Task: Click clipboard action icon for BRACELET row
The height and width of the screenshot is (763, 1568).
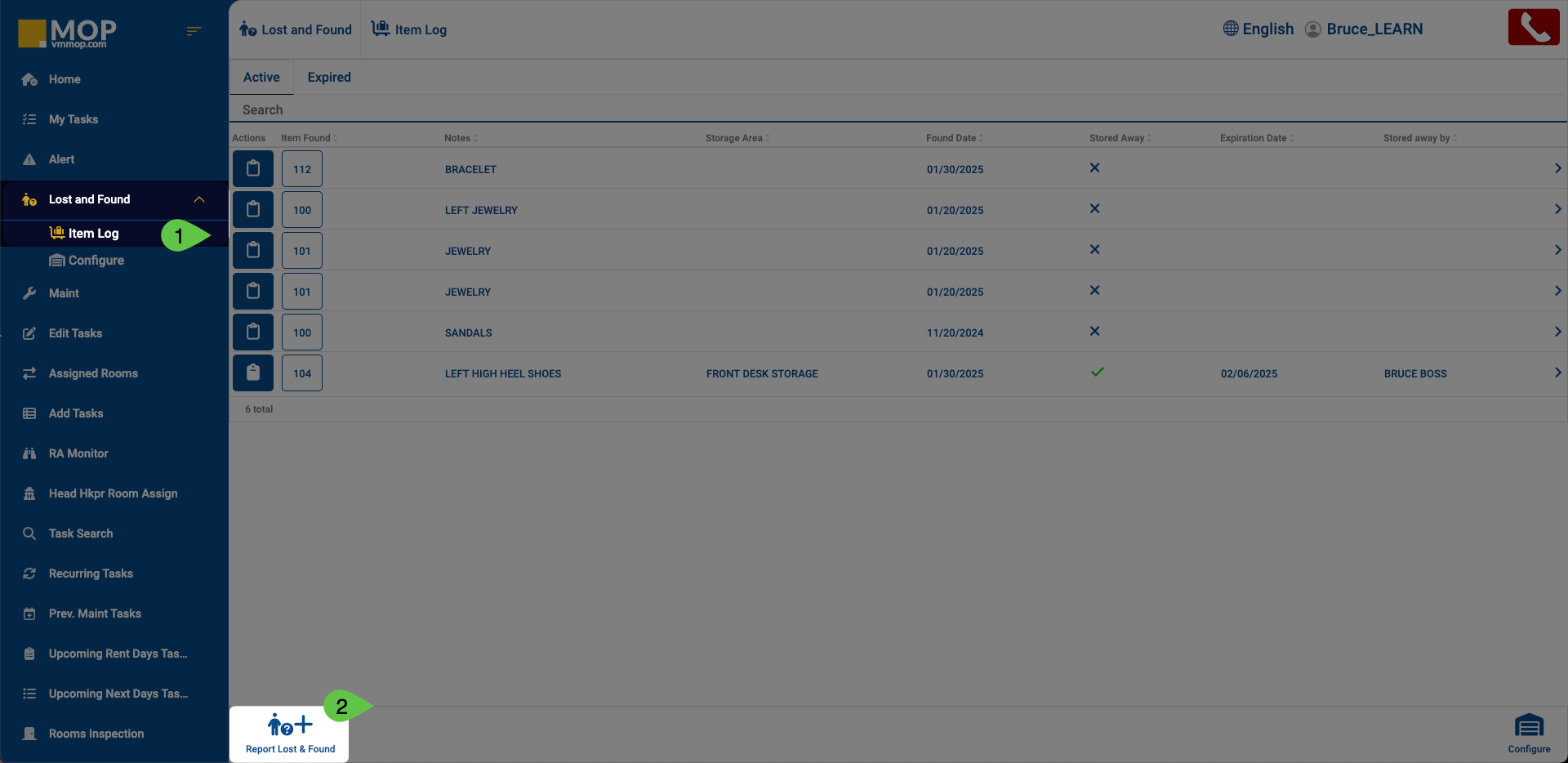Action: click(253, 169)
